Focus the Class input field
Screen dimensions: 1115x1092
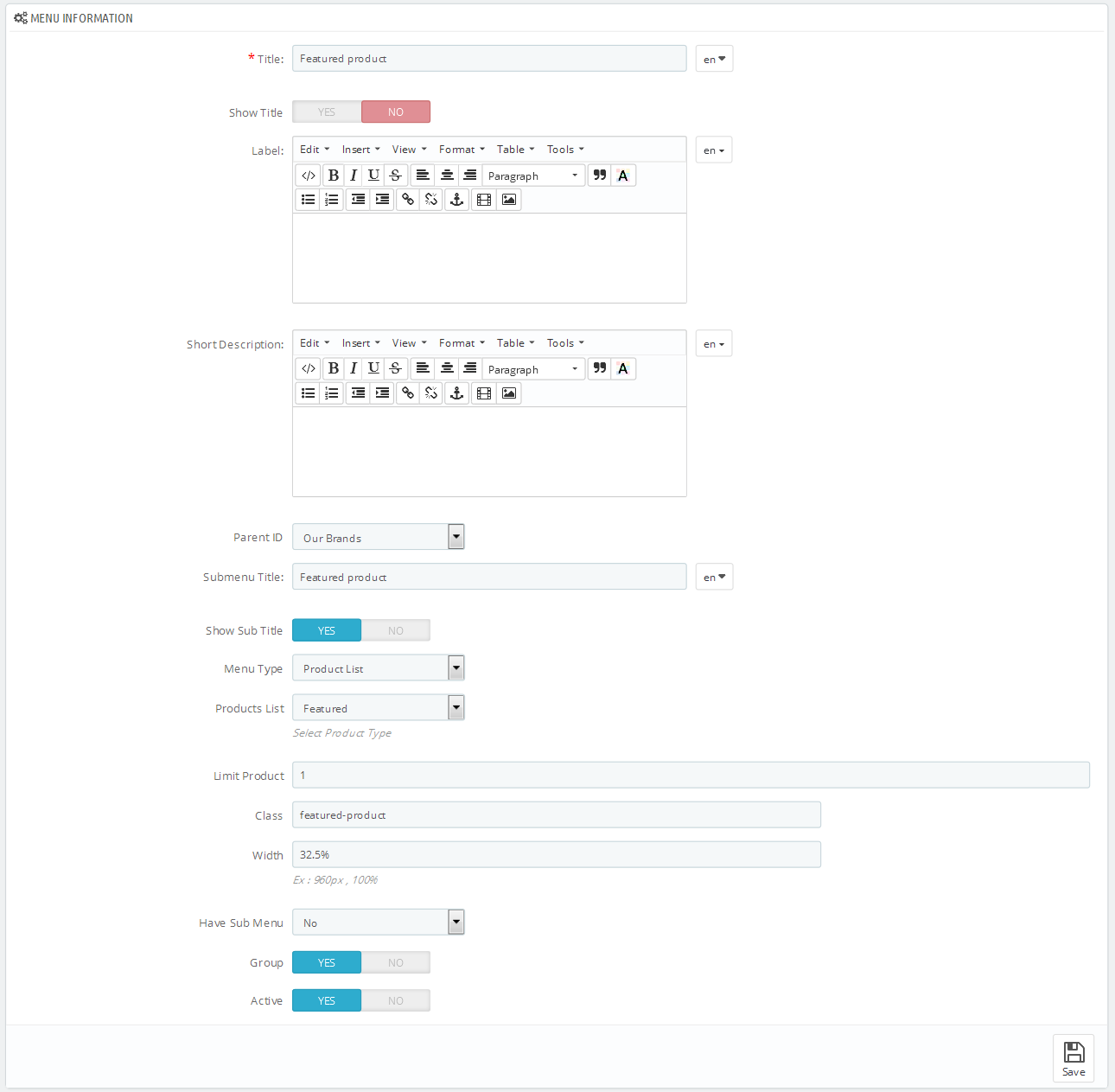557,814
